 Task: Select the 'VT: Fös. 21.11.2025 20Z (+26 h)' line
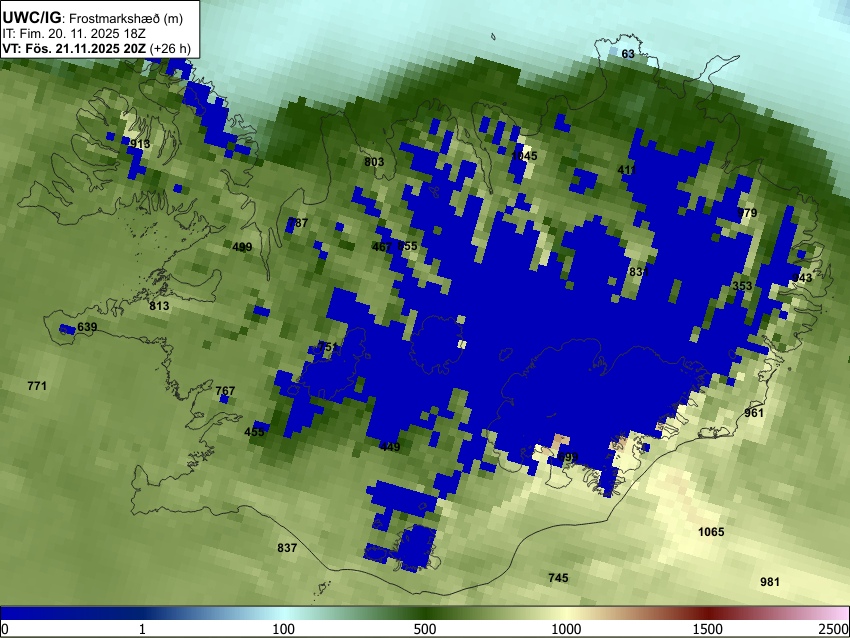96,48
